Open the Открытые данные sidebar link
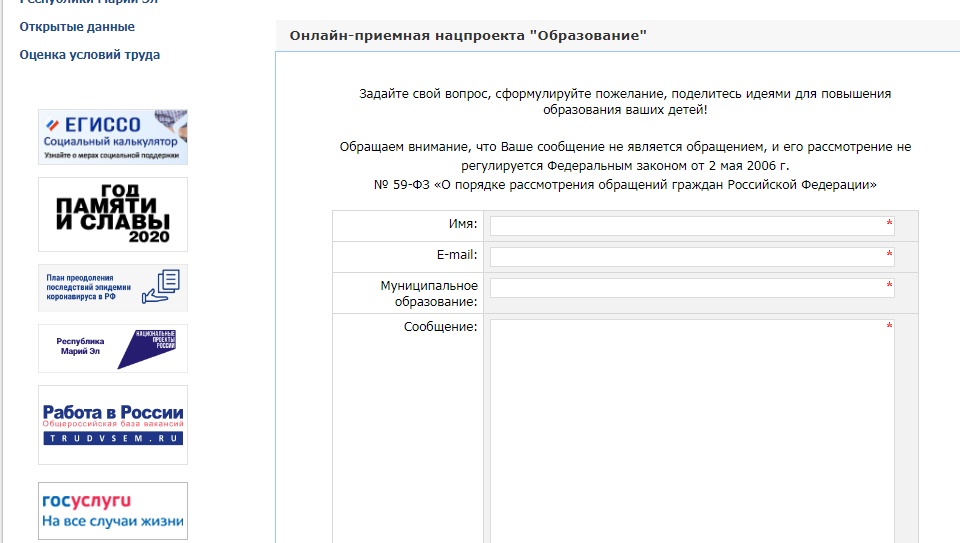The width and height of the screenshot is (960, 543). [x=77, y=27]
